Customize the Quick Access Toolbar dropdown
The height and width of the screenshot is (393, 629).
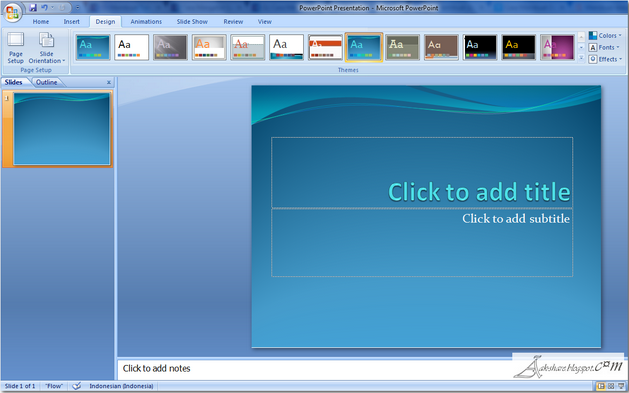pos(77,8)
